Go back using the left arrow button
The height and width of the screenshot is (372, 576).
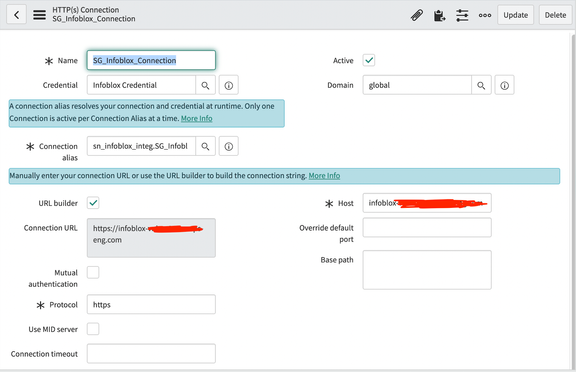tap(16, 15)
